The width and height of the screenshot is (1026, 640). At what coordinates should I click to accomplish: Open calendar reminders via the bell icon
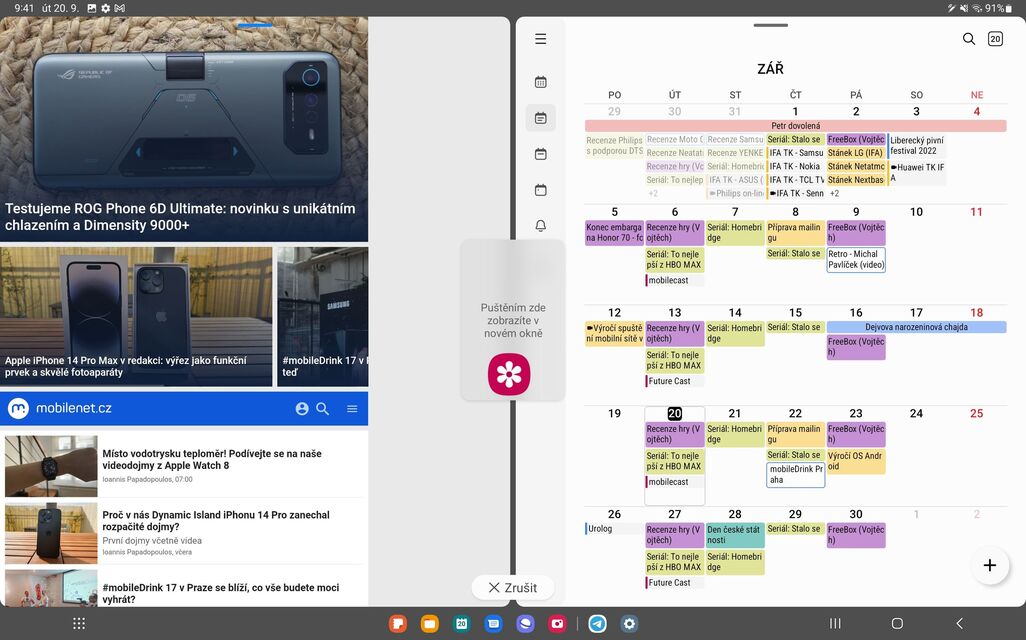[x=540, y=225]
